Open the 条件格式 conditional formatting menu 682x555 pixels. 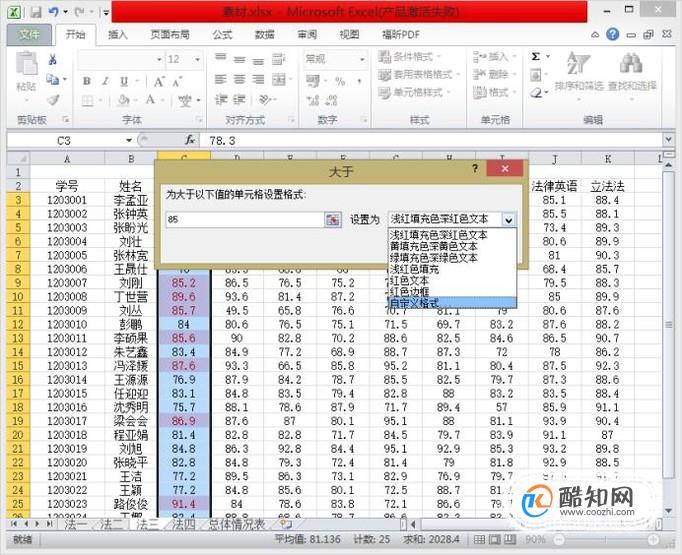coord(409,57)
